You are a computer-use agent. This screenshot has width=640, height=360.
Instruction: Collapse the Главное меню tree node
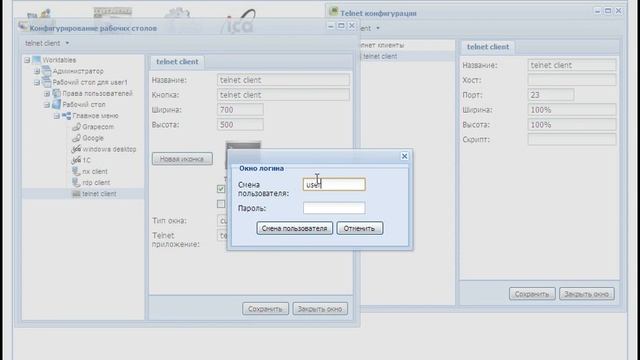click(57, 116)
